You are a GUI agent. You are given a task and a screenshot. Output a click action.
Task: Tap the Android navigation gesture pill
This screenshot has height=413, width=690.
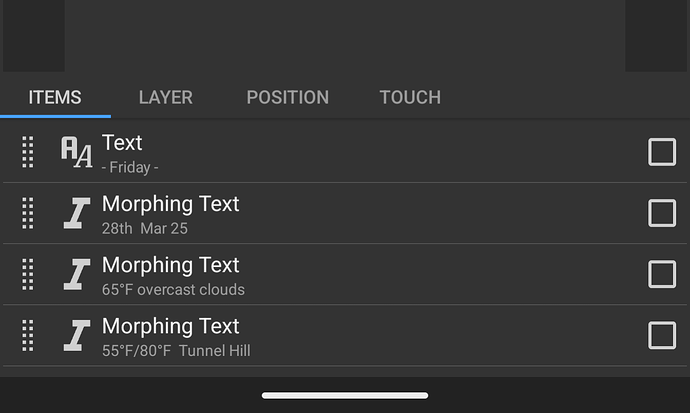pyautogui.click(x=345, y=395)
